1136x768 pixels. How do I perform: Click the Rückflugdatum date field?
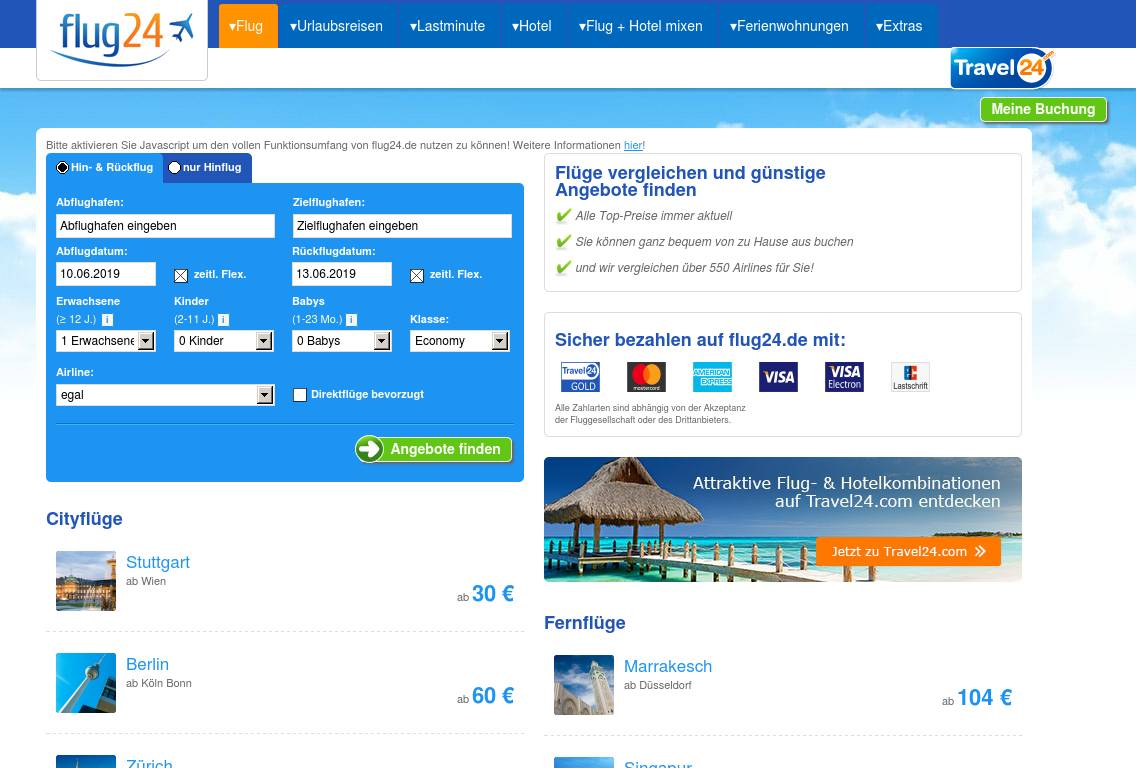(342, 274)
